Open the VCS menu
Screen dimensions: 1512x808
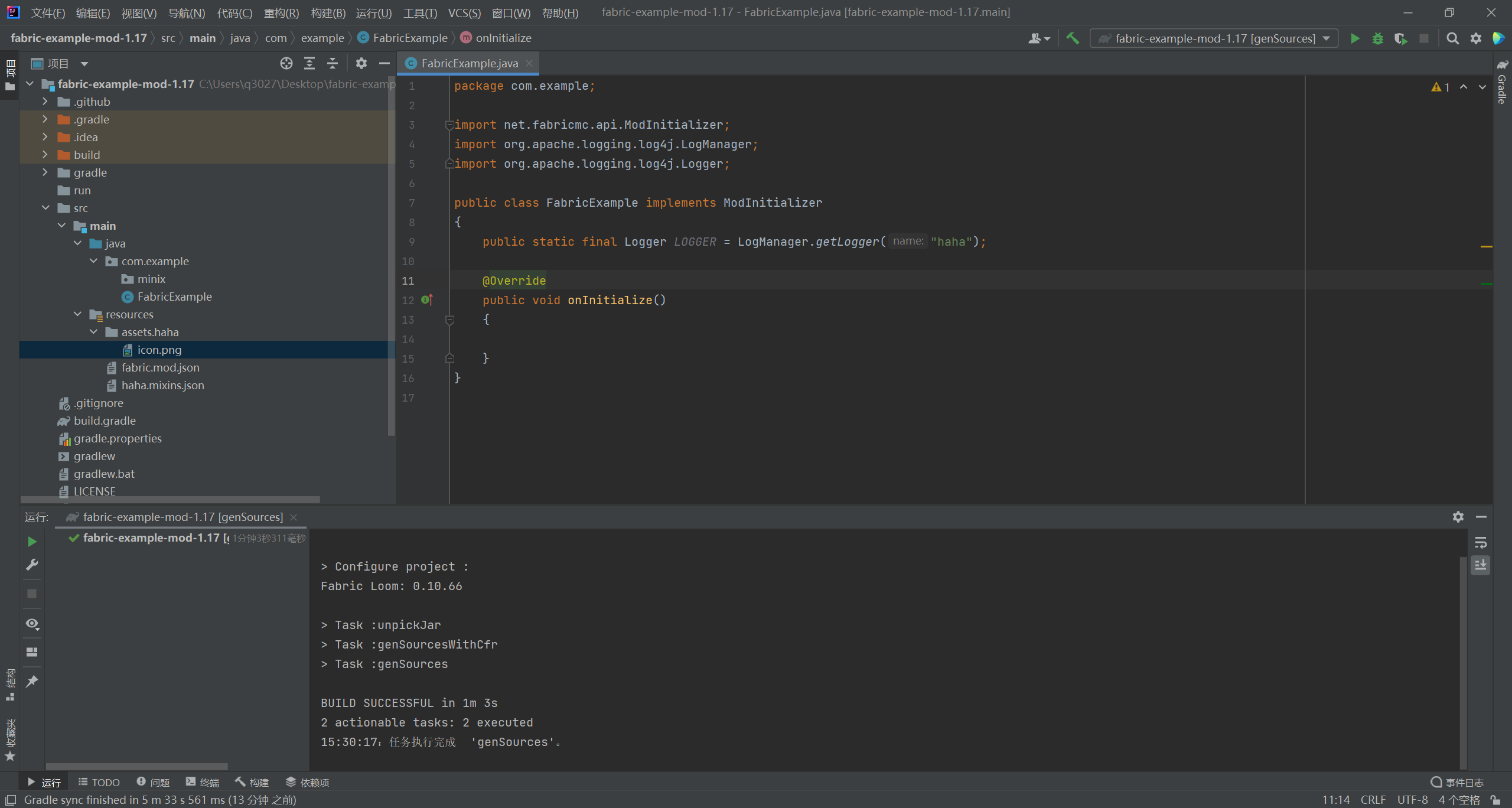[464, 12]
